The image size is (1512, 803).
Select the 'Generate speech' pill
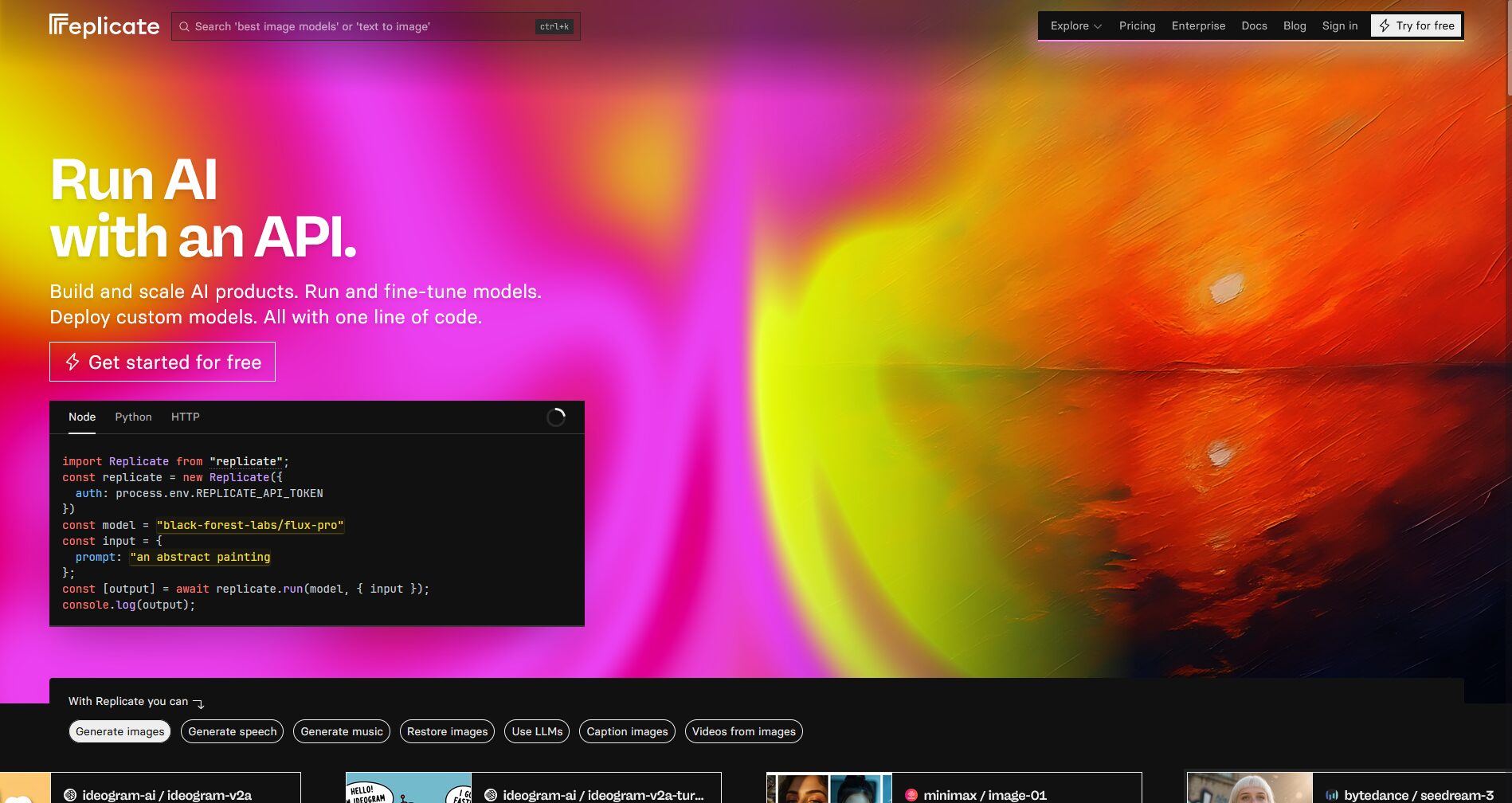(x=233, y=731)
